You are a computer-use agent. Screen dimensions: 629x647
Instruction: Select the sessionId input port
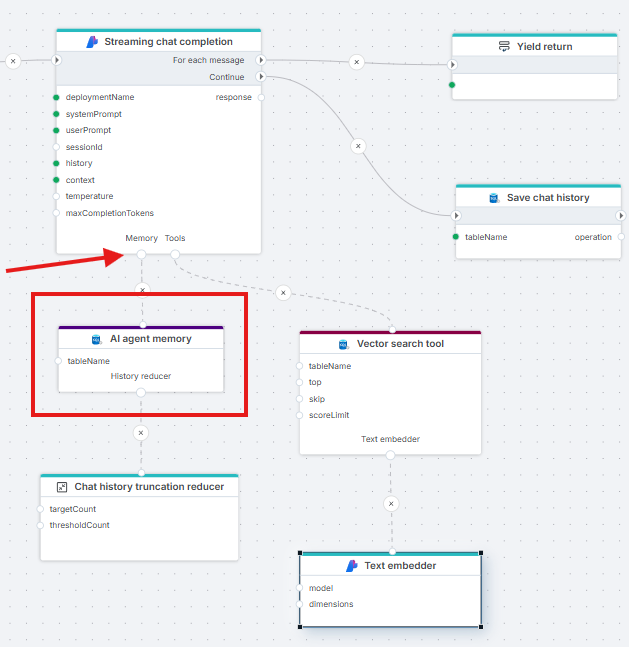(x=57, y=147)
